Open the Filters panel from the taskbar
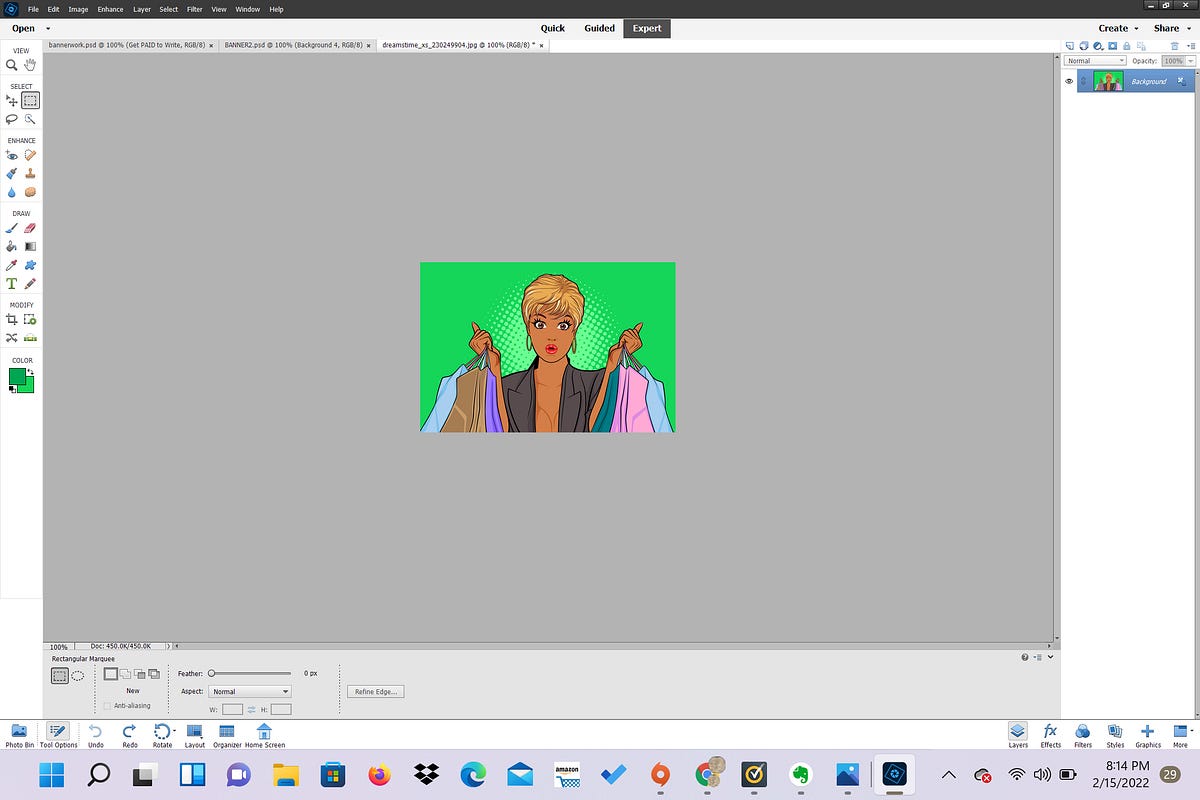Screen dimensions: 1200x800 click(1083, 733)
